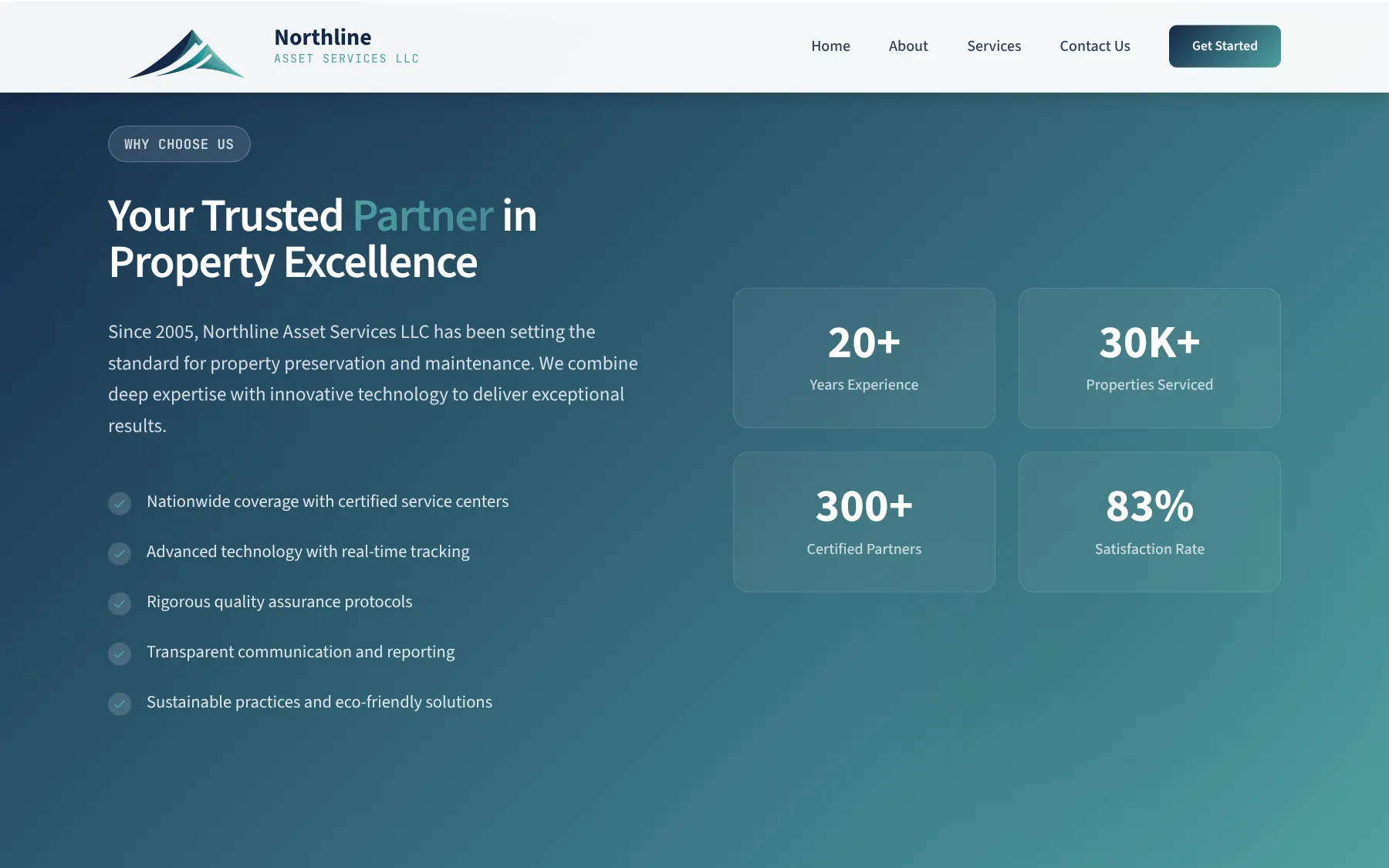The height and width of the screenshot is (868, 1389).
Task: Select the 300+ Certified Partners card
Action: (x=864, y=522)
